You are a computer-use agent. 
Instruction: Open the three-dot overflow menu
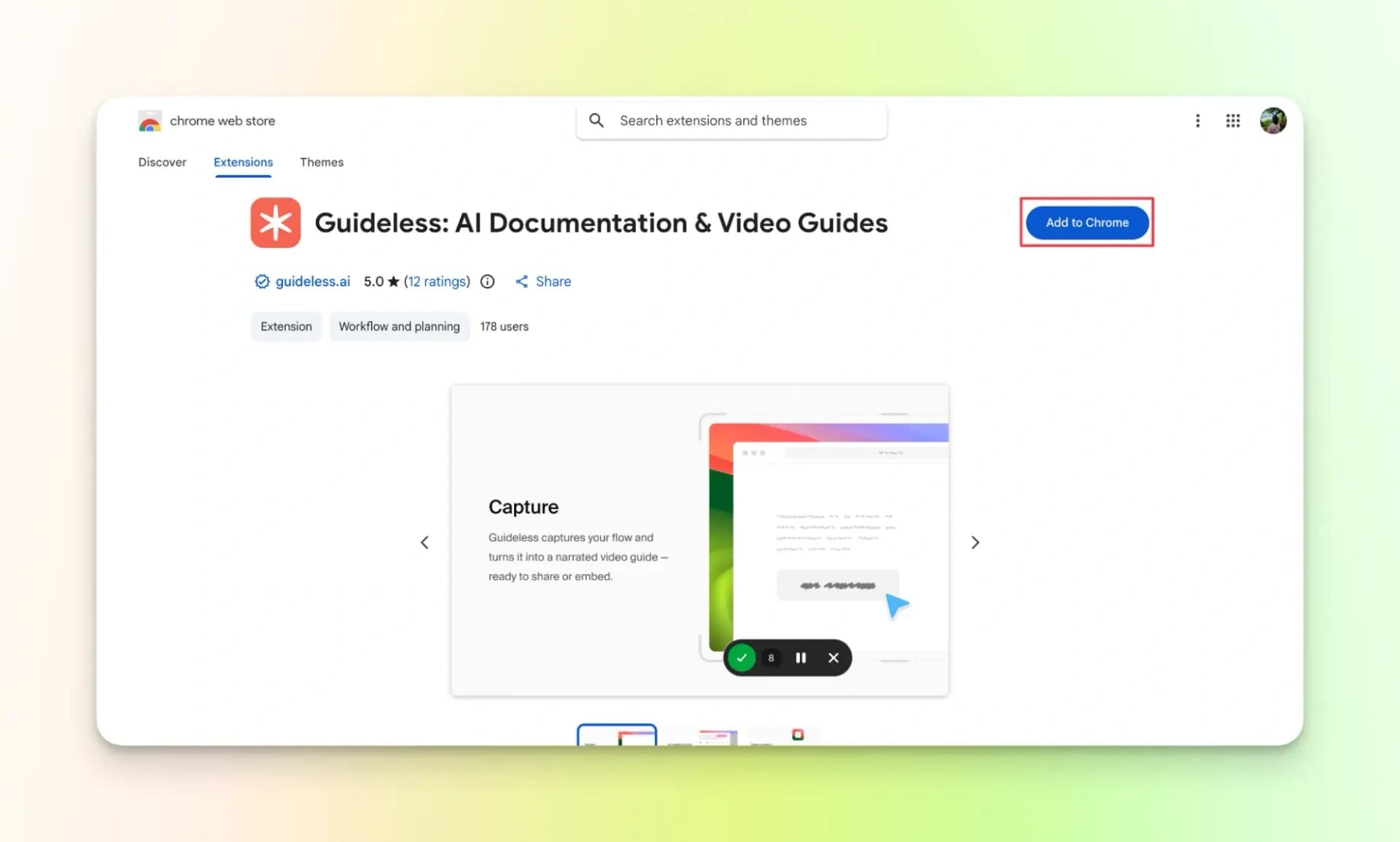coord(1198,120)
